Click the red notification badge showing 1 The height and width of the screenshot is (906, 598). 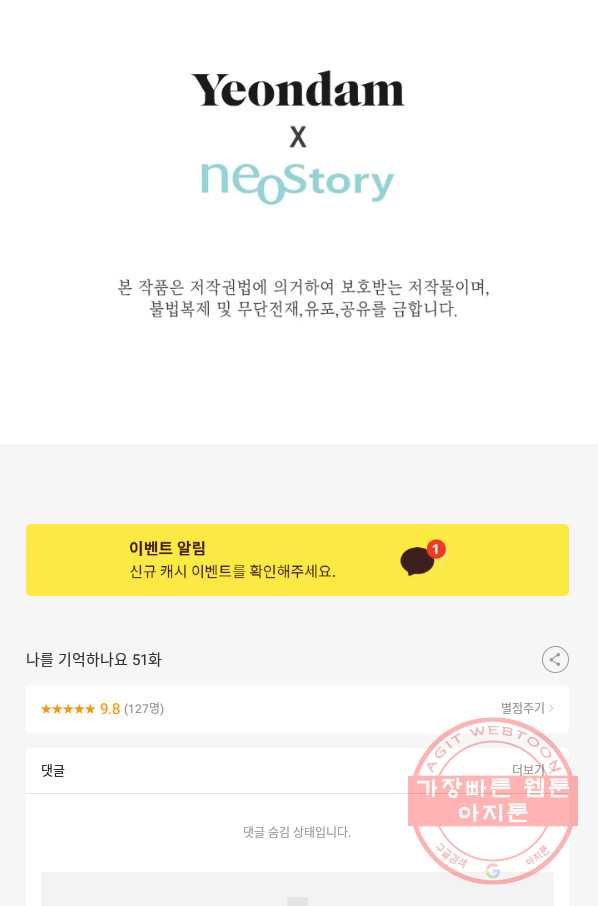click(x=436, y=548)
